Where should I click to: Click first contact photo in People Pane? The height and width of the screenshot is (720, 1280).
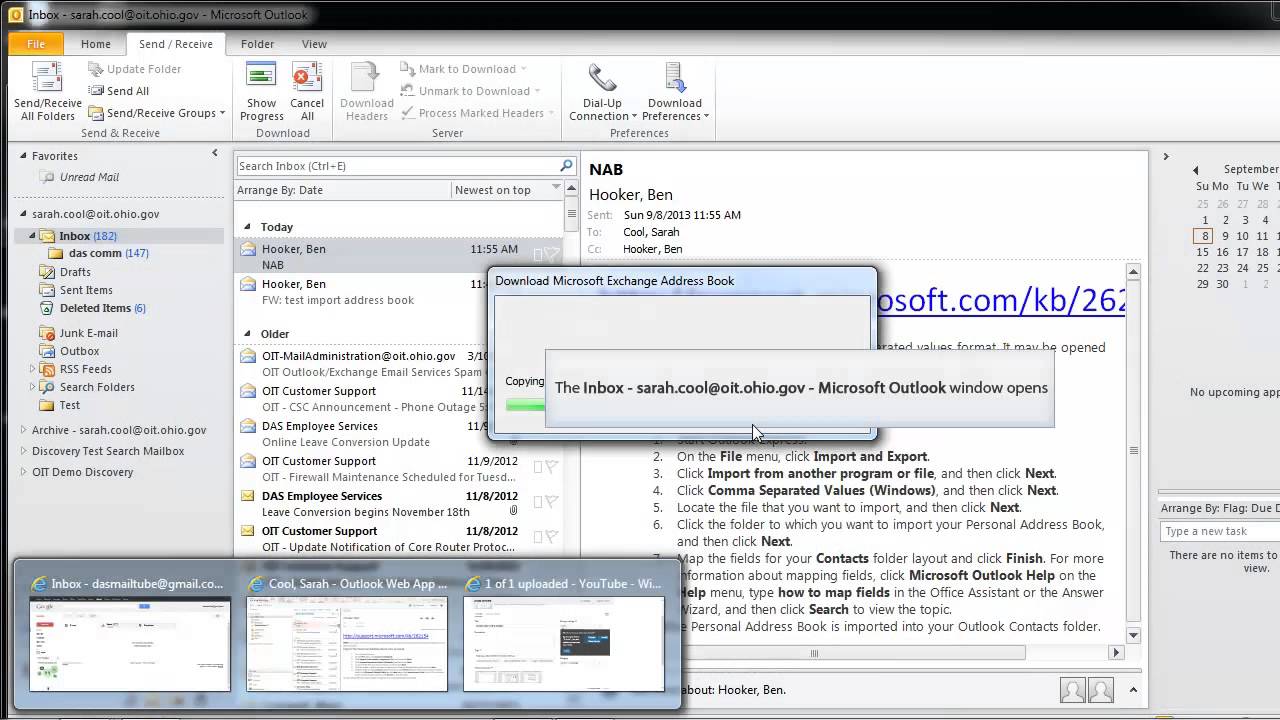1072,690
